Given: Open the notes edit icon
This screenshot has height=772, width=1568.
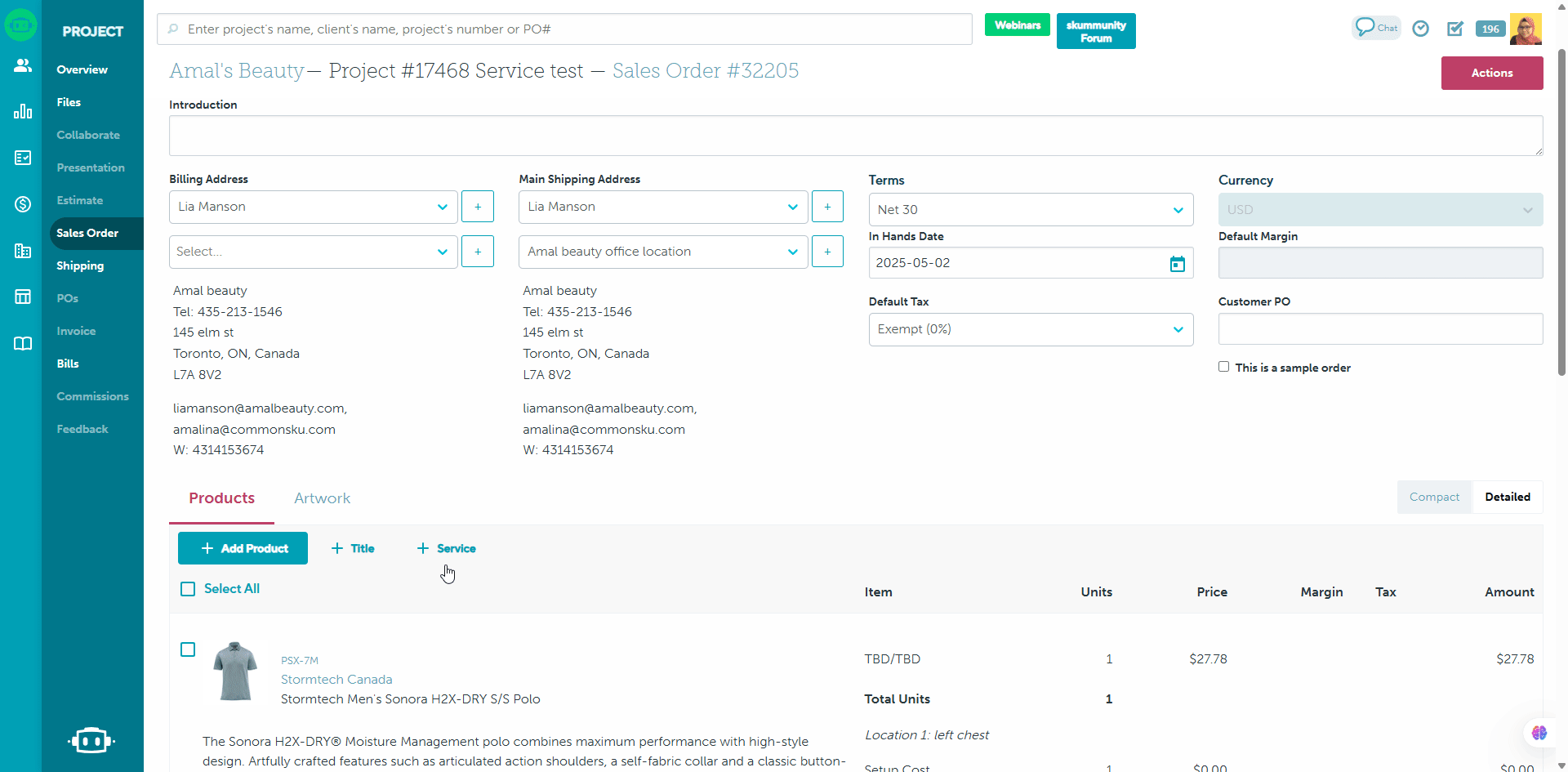Looking at the screenshot, I should pos(1455,29).
